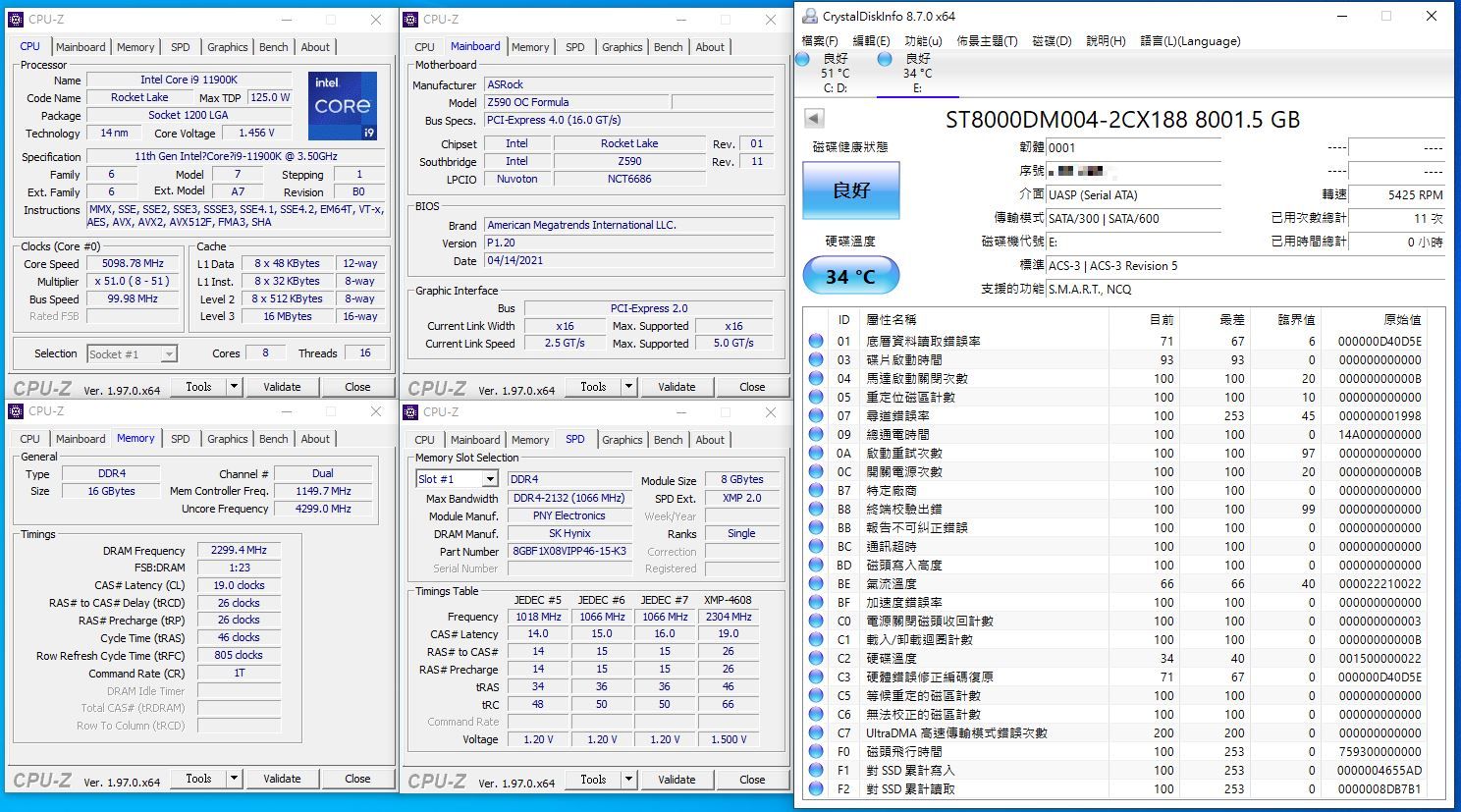The image size is (1461, 812).
Task: Click the status orb for SMART attribute 09
Action: pos(816,434)
